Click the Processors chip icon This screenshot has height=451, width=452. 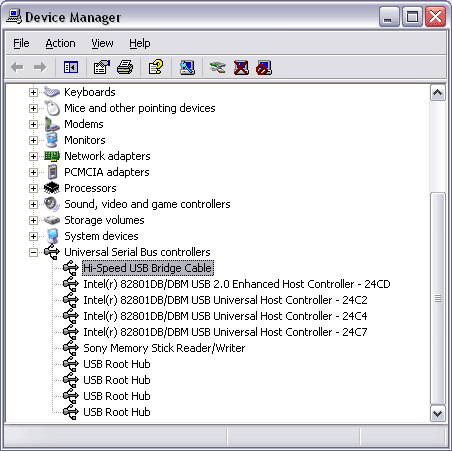52,188
